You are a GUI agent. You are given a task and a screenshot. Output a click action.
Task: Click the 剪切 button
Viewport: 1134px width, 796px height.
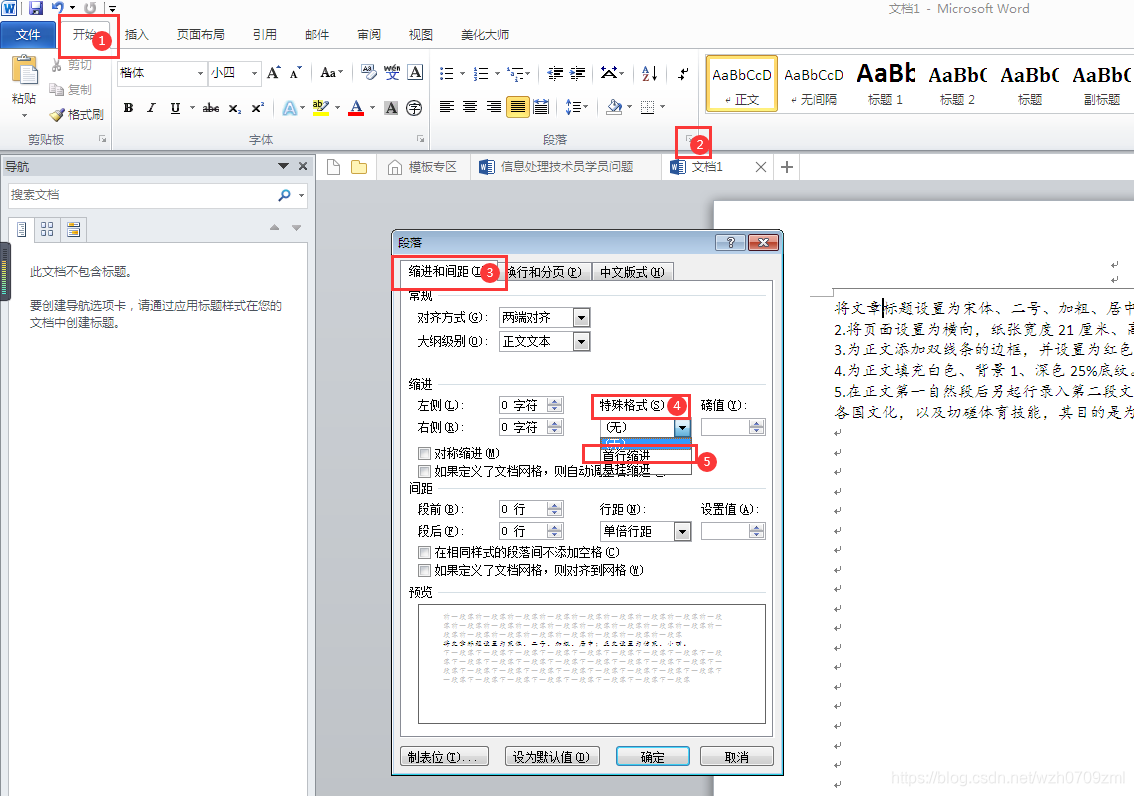[x=72, y=65]
